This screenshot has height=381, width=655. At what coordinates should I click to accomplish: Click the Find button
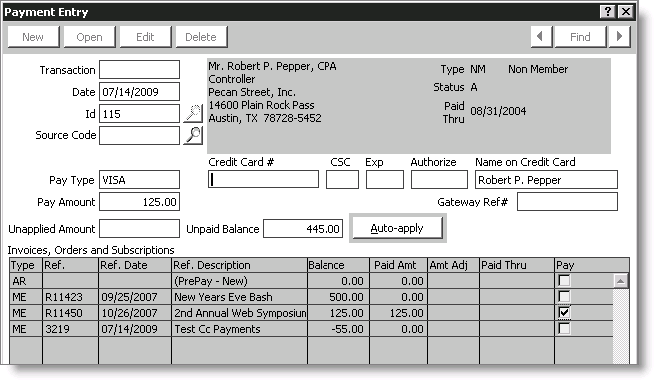click(x=580, y=37)
